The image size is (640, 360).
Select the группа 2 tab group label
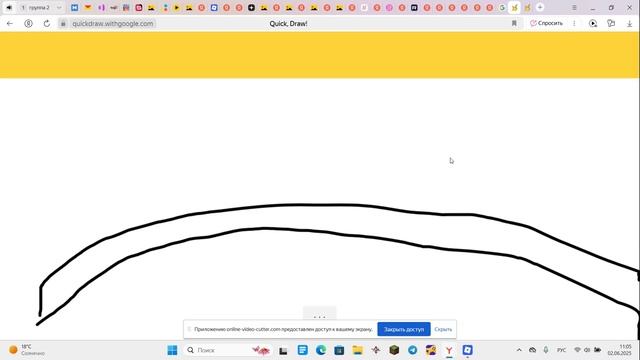39,7
